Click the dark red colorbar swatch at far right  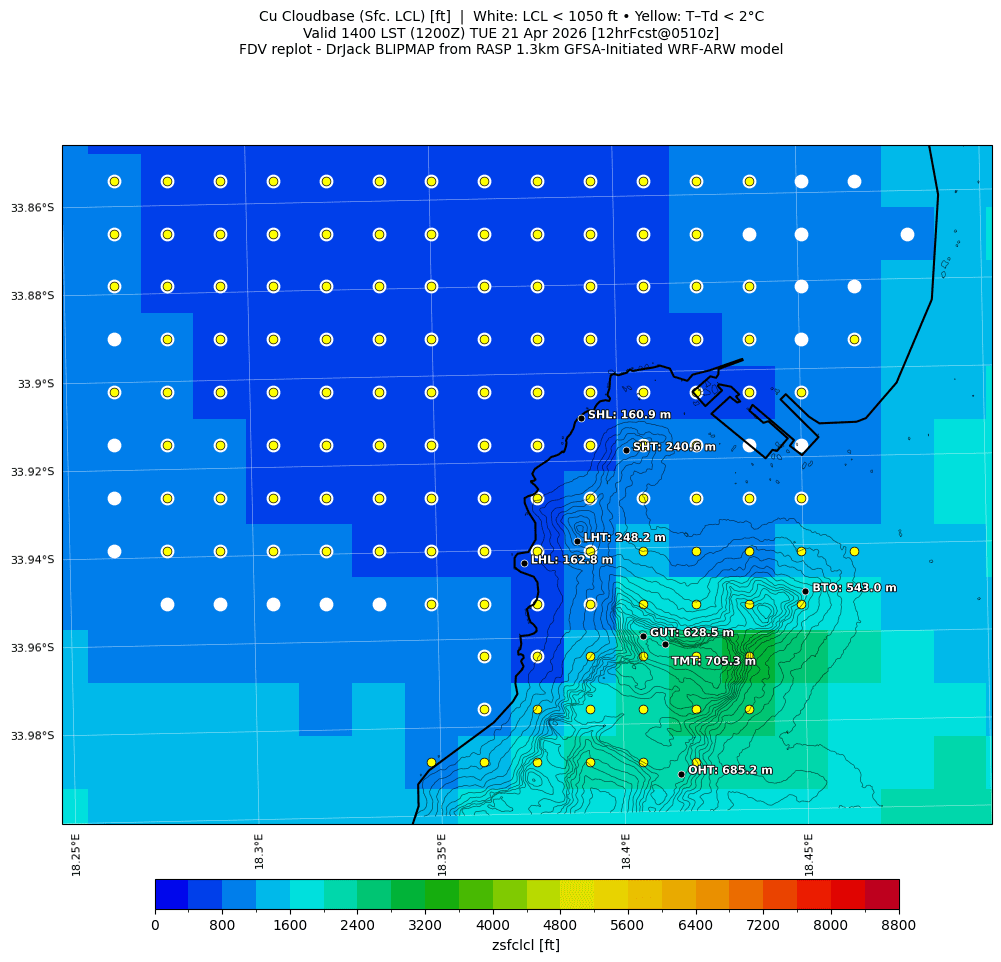pos(882,894)
